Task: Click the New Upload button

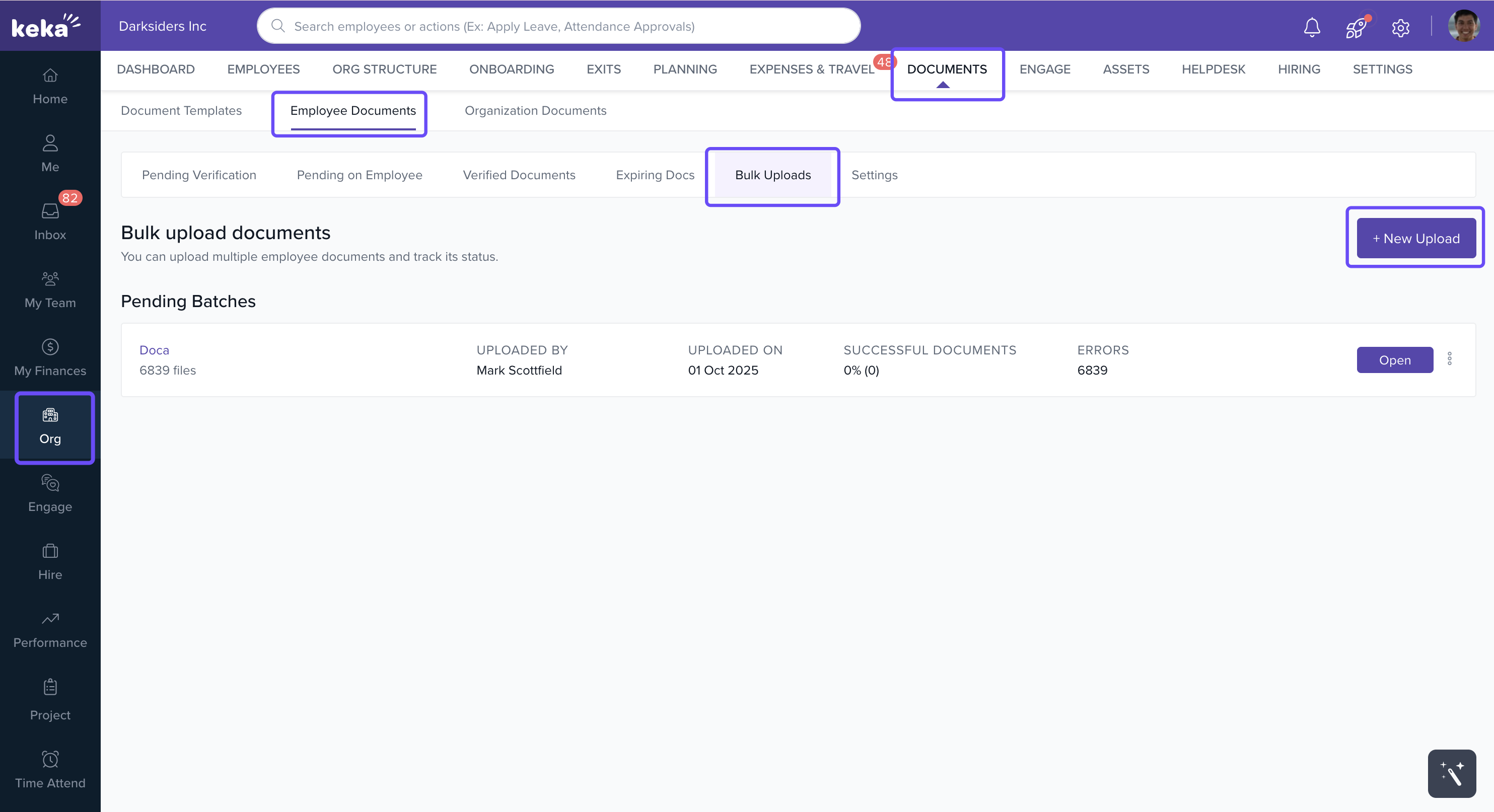Action: 1415,238
